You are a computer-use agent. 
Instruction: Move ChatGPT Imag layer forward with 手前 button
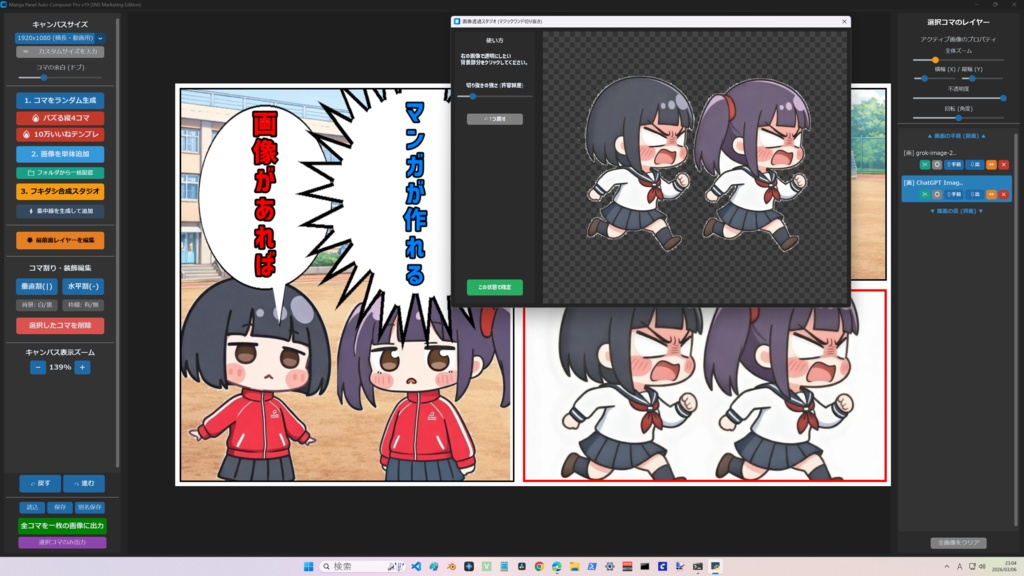[953, 195]
